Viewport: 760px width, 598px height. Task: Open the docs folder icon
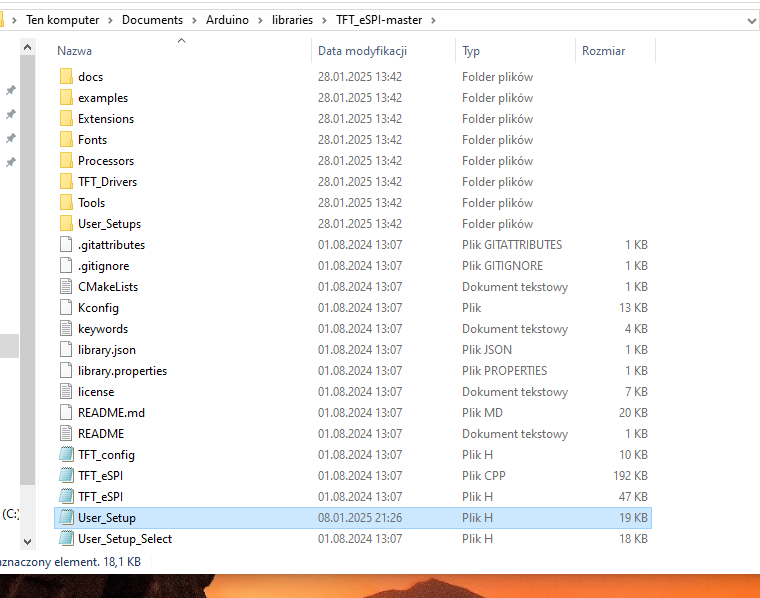(66, 77)
